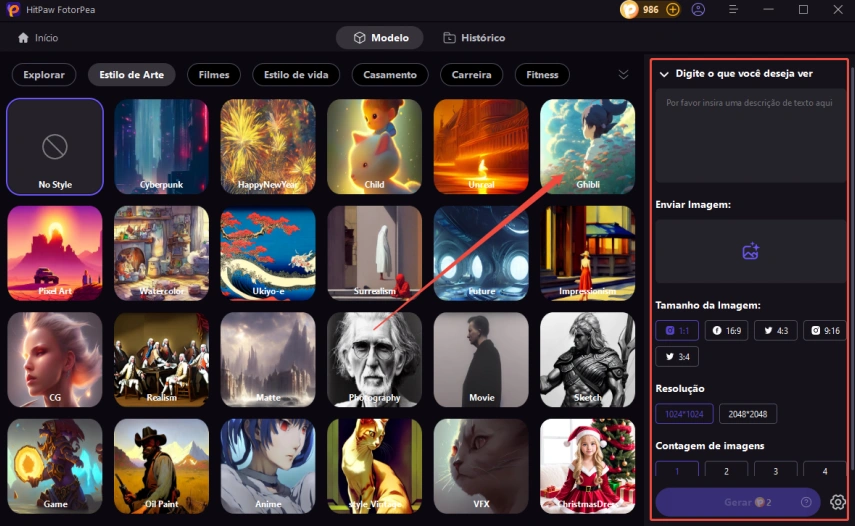
Task: Choose the Ghibli style thumbnail
Action: (x=587, y=146)
